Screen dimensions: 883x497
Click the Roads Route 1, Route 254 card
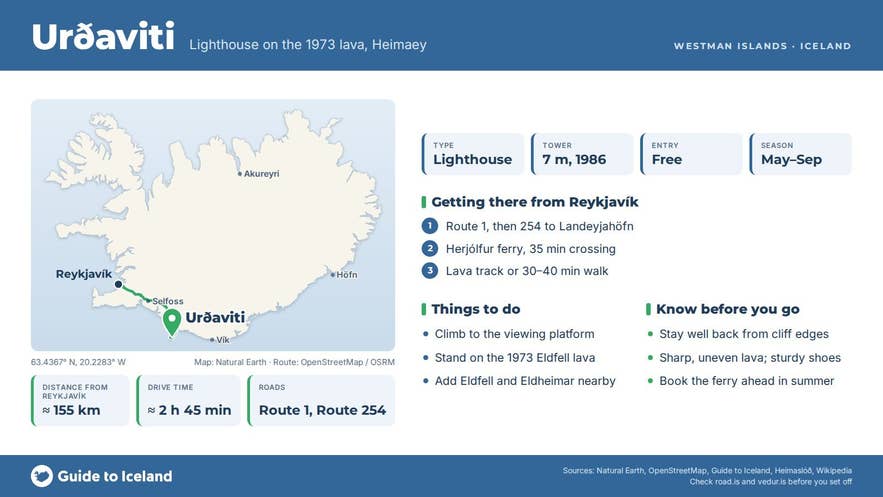322,401
